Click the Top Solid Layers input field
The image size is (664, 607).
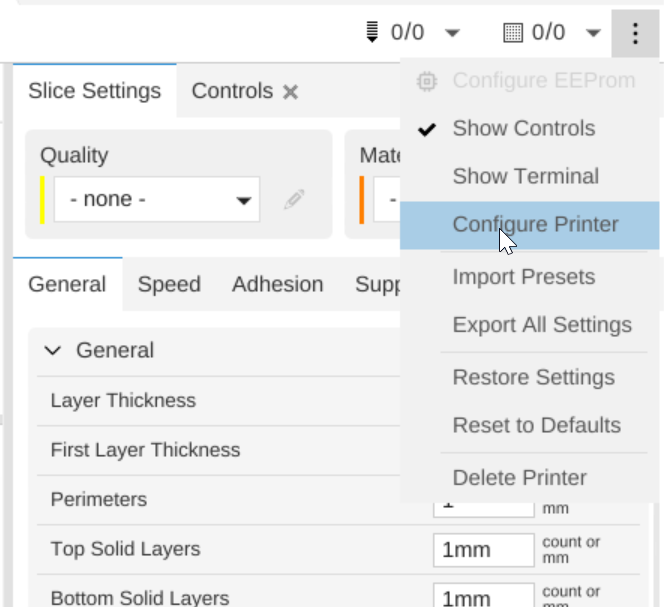(484, 549)
